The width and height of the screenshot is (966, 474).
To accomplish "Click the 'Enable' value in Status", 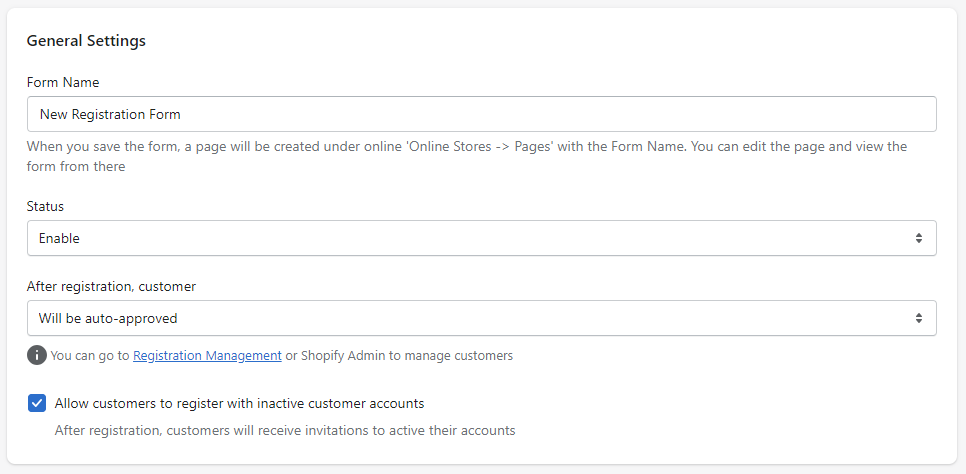I will (x=59, y=238).
